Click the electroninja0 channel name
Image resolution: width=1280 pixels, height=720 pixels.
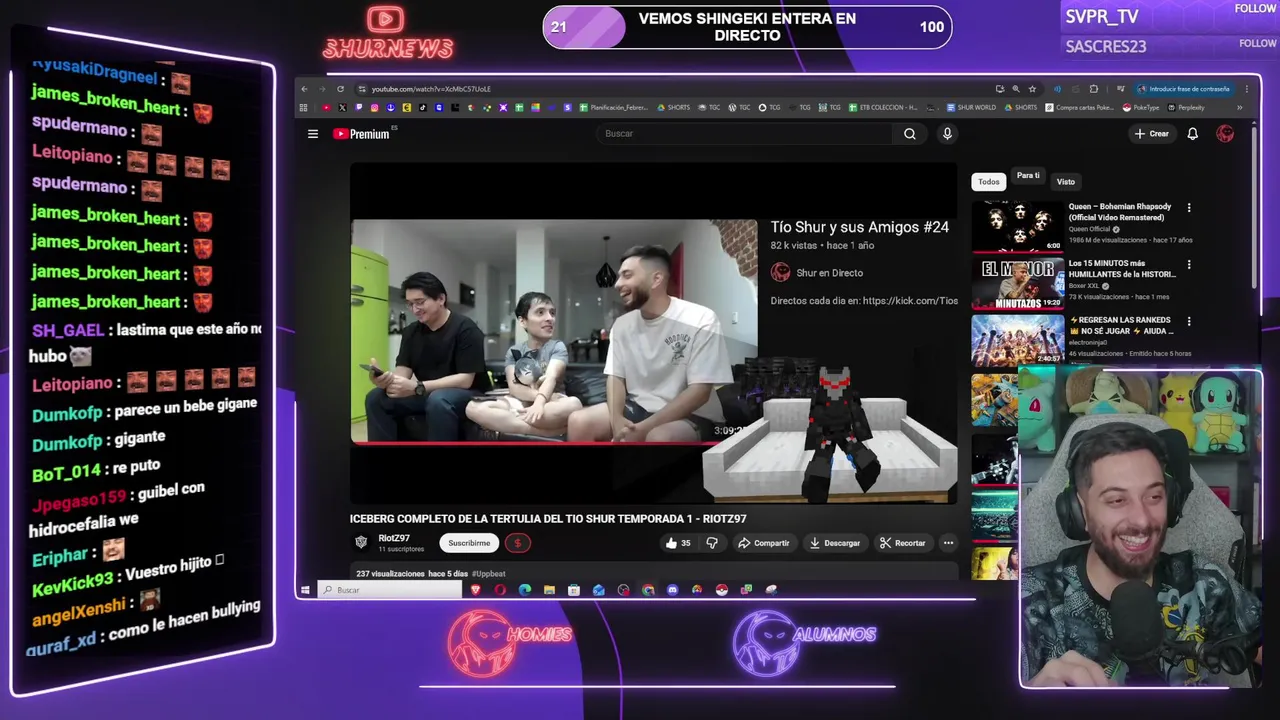click(x=1089, y=343)
